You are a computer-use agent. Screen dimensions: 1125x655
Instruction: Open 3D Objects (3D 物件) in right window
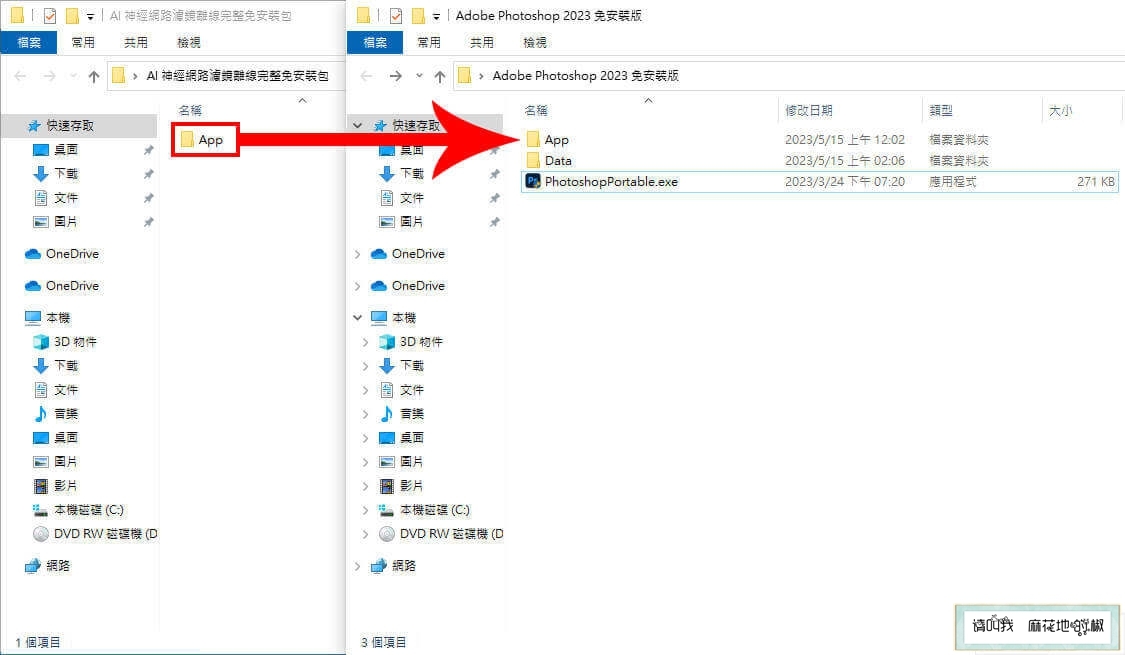(410, 342)
